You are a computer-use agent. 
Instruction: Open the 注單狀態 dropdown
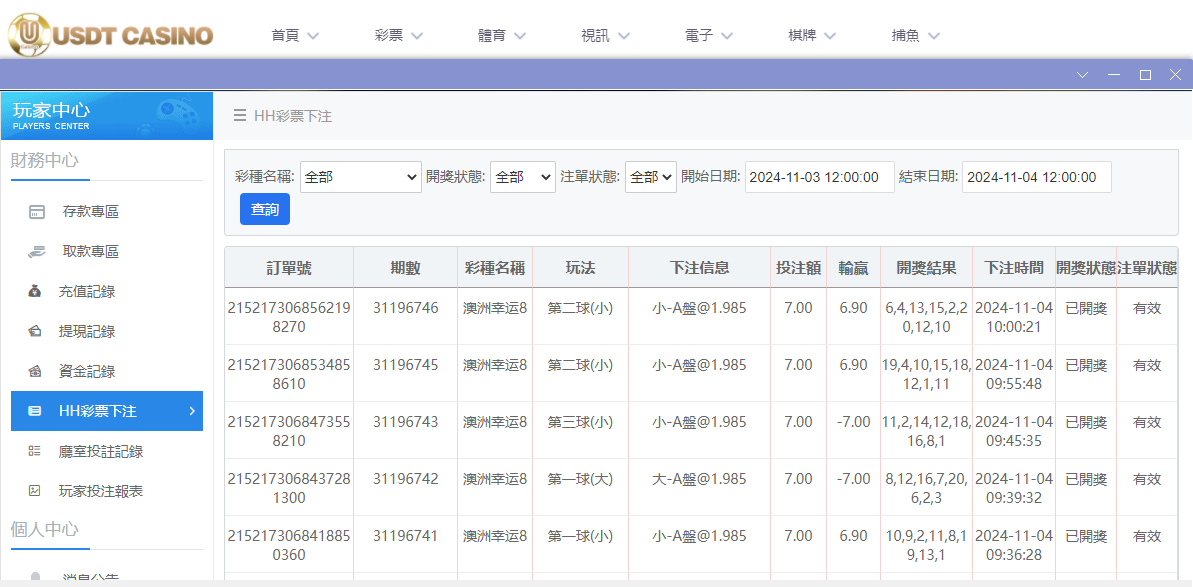point(650,176)
